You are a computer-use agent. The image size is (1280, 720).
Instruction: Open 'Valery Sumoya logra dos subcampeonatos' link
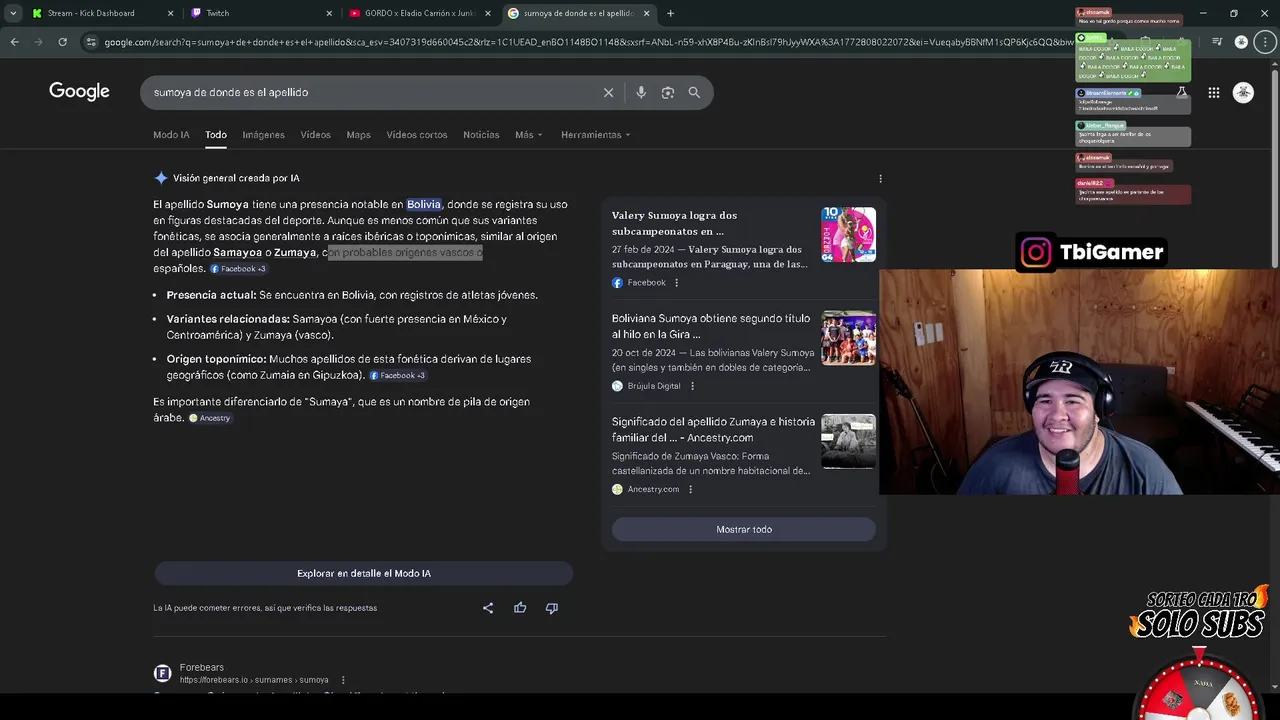click(x=675, y=223)
